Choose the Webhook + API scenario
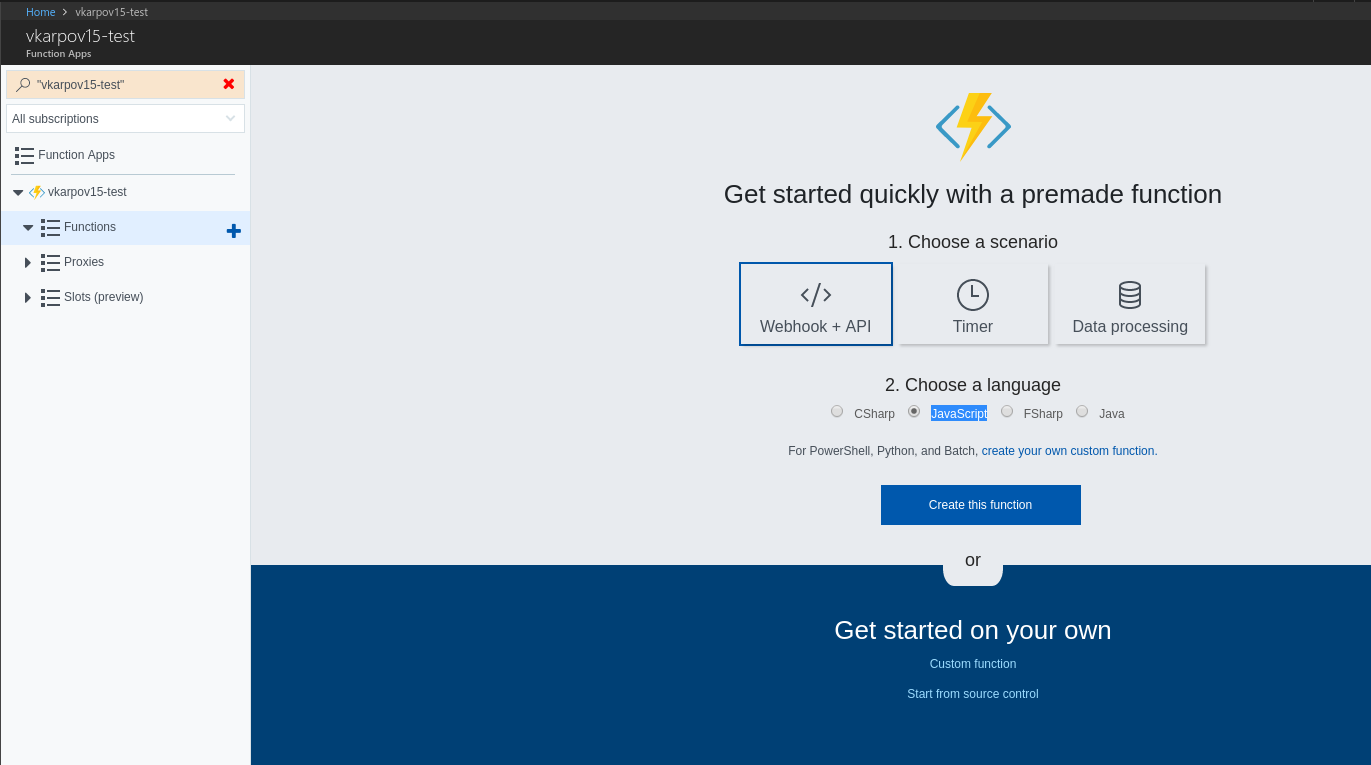 pyautogui.click(x=816, y=304)
